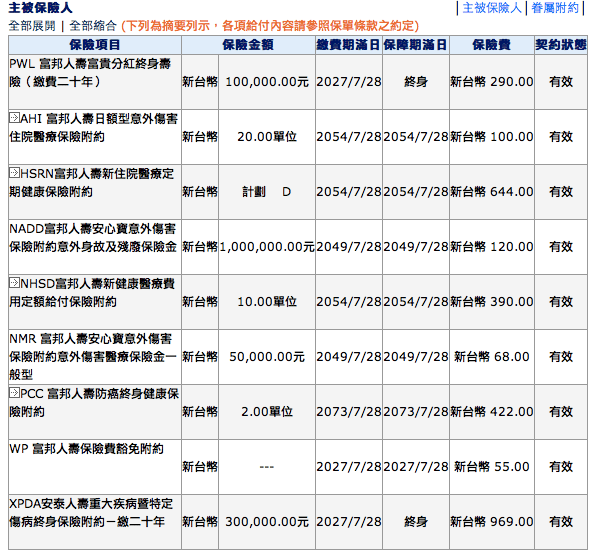Image resolution: width=594 pixels, height=555 pixels.
Task: Click the 保險項目 column header
Action: click(x=95, y=45)
